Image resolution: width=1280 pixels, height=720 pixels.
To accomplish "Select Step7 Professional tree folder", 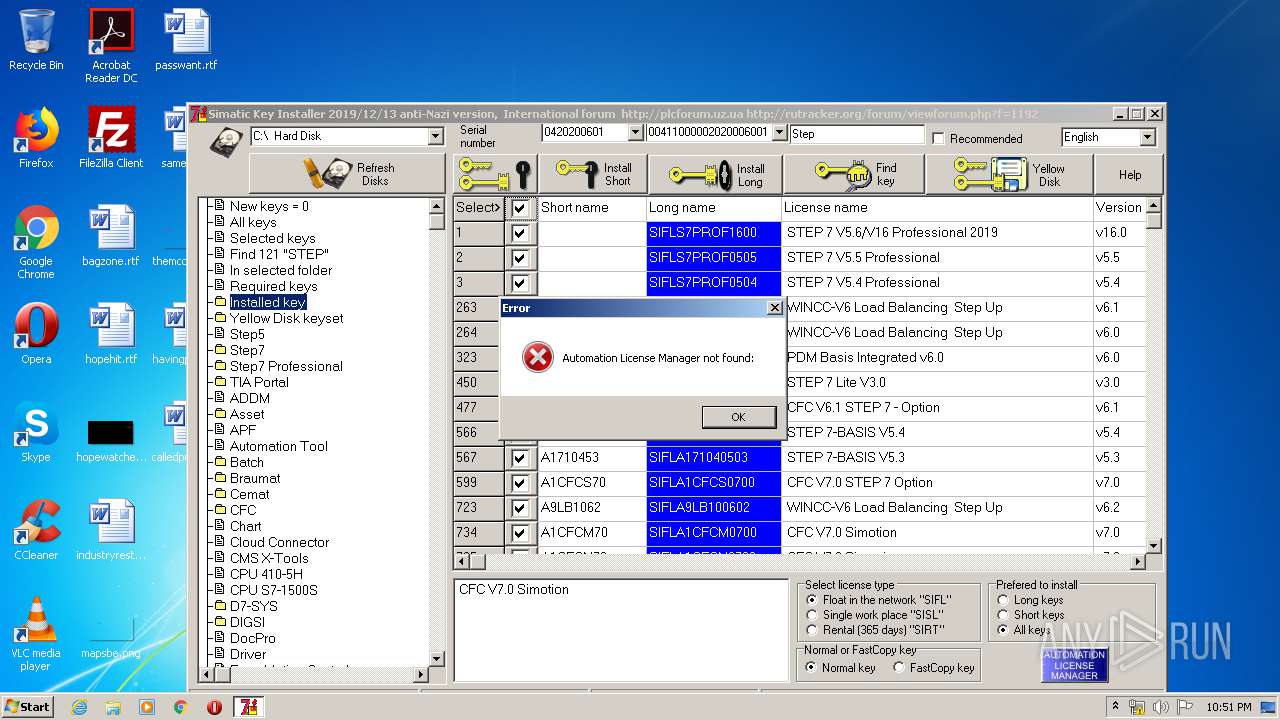I will pos(286,366).
